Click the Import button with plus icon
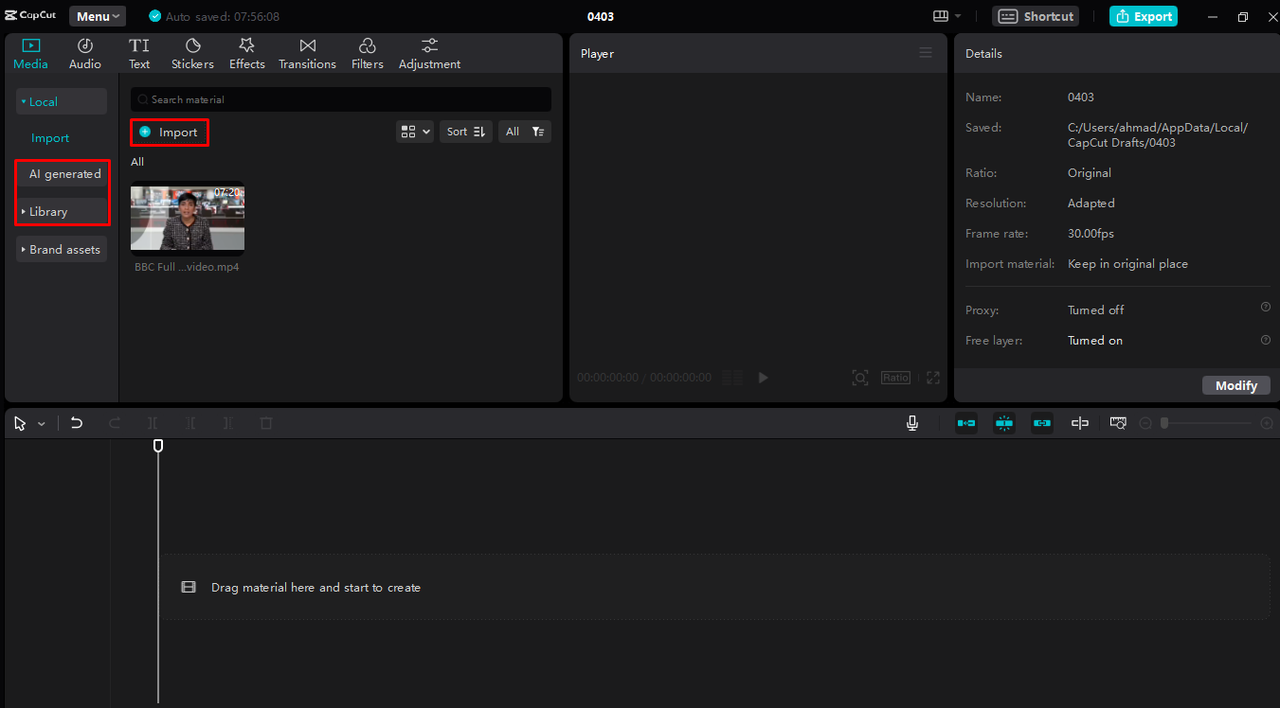This screenshot has height=708, width=1280. (169, 132)
